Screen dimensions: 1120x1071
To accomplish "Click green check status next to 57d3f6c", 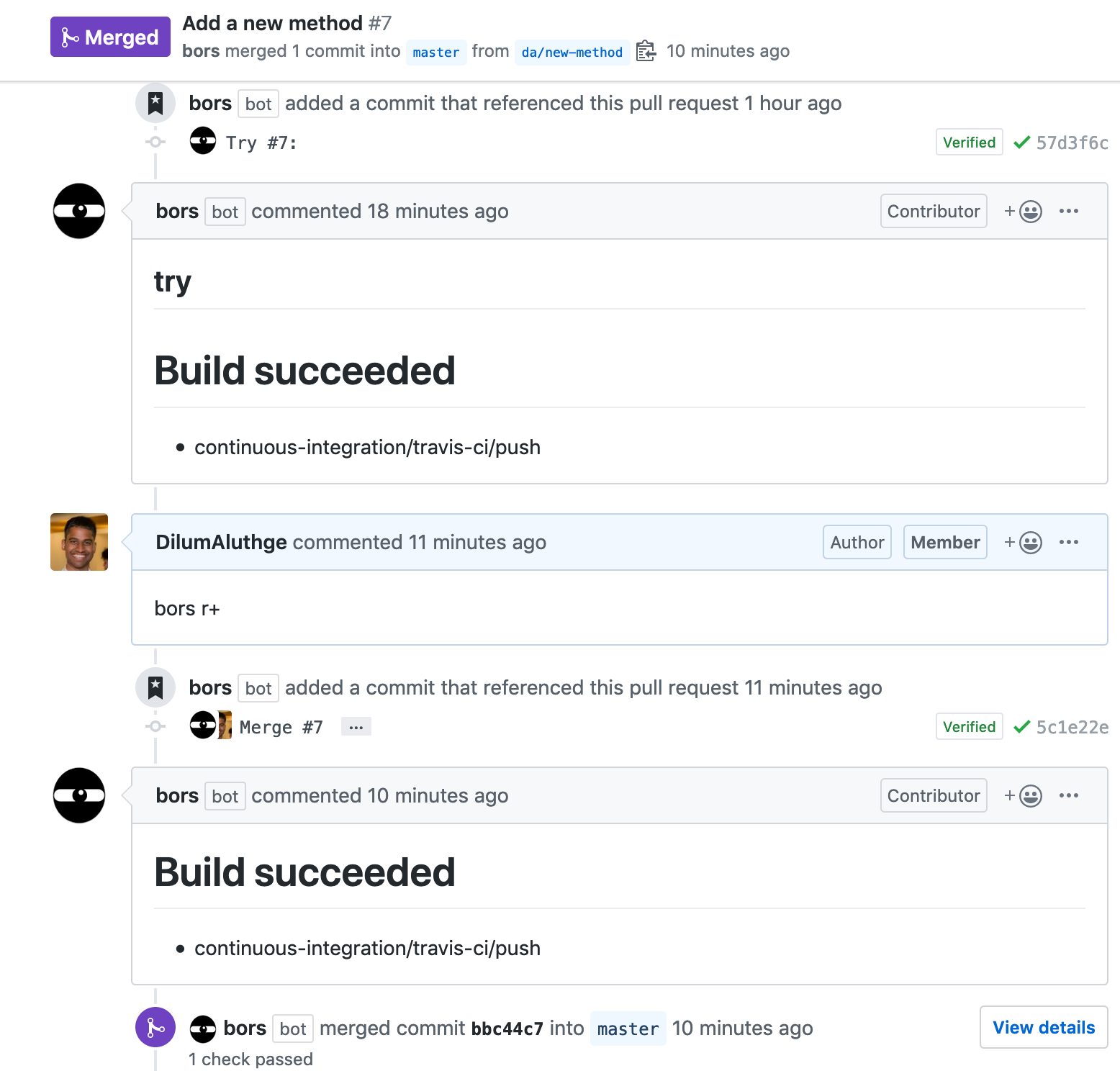I will coord(1021,143).
